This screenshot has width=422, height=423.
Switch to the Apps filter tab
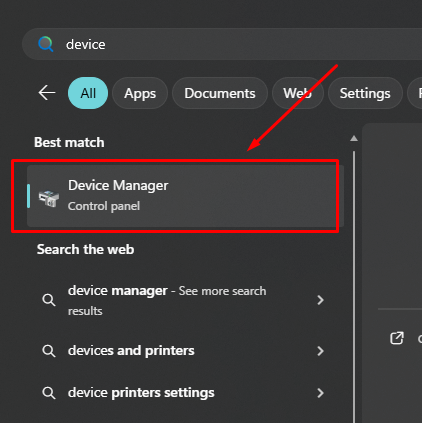pyautogui.click(x=140, y=93)
